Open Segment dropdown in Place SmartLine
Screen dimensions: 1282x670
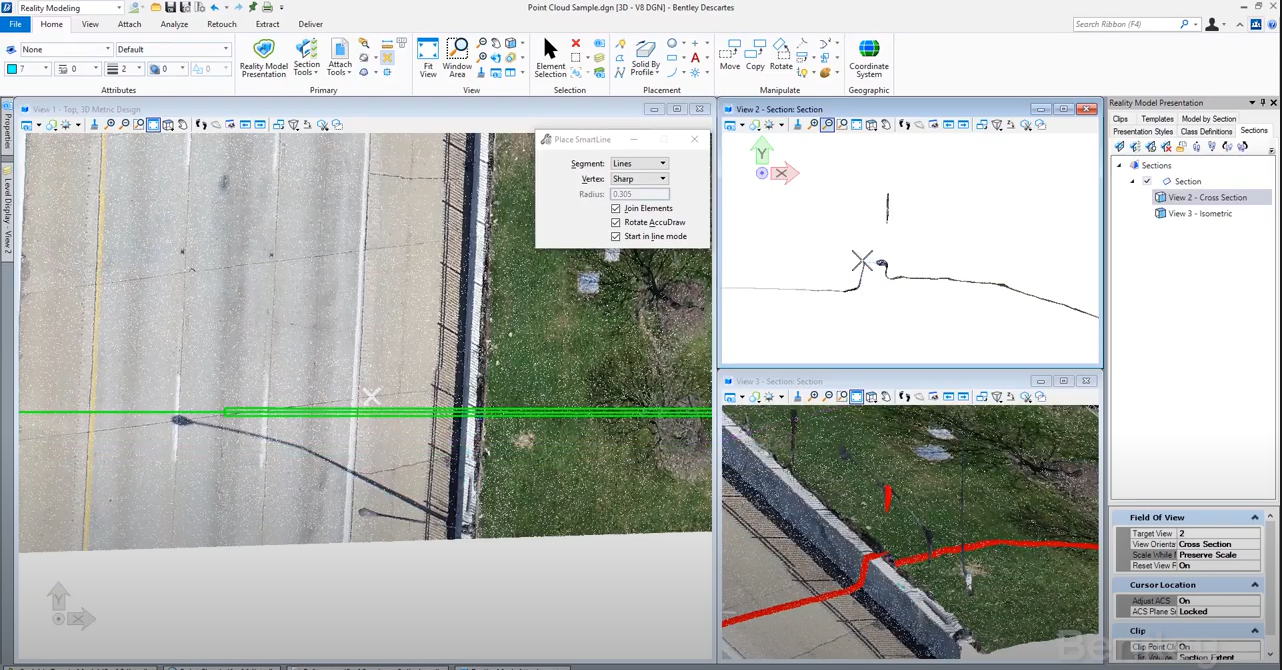[639, 163]
